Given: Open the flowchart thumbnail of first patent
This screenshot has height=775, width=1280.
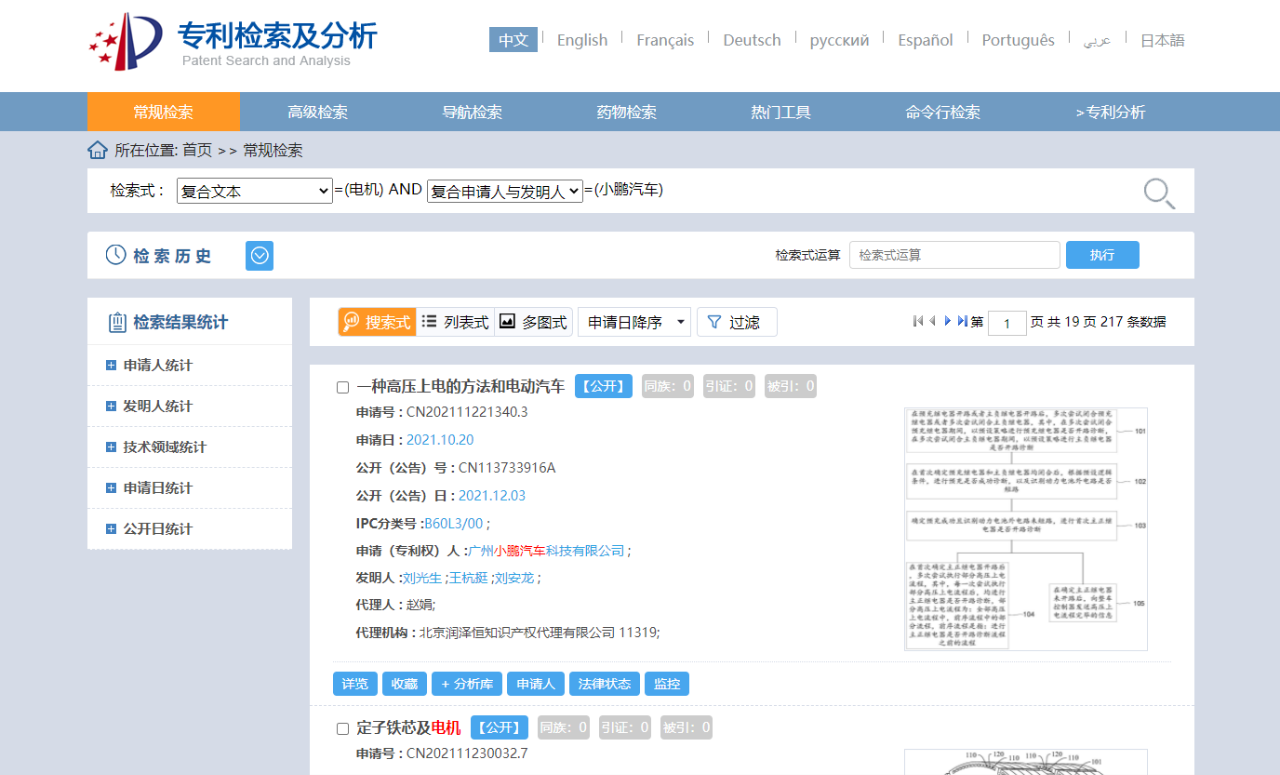Looking at the screenshot, I should (1026, 529).
